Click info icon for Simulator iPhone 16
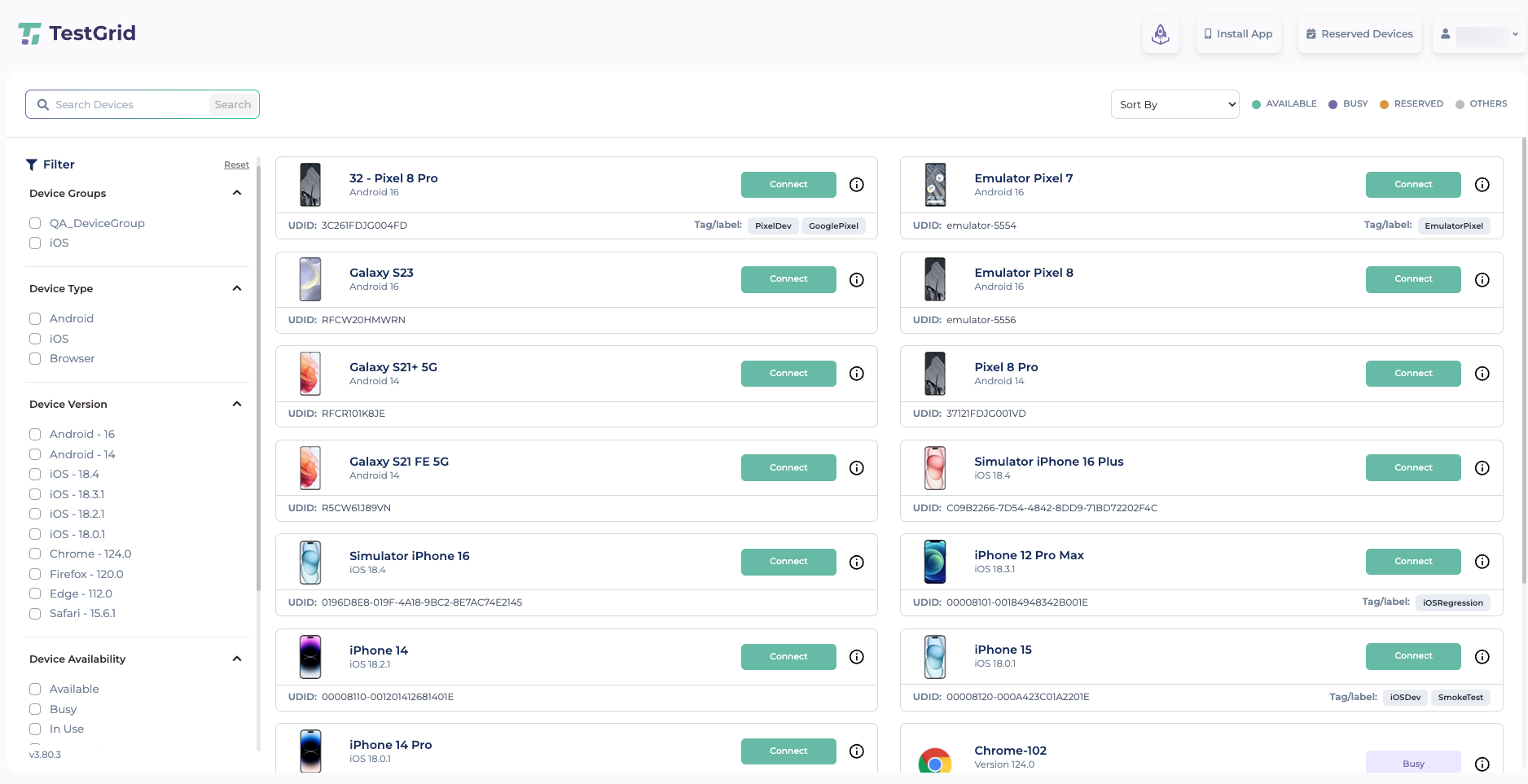 click(856, 562)
